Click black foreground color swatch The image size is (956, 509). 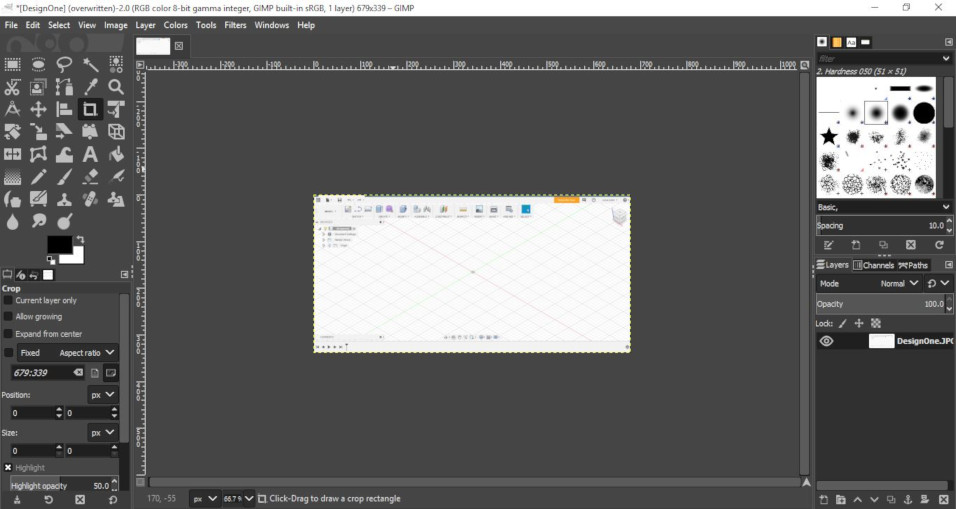click(60, 245)
